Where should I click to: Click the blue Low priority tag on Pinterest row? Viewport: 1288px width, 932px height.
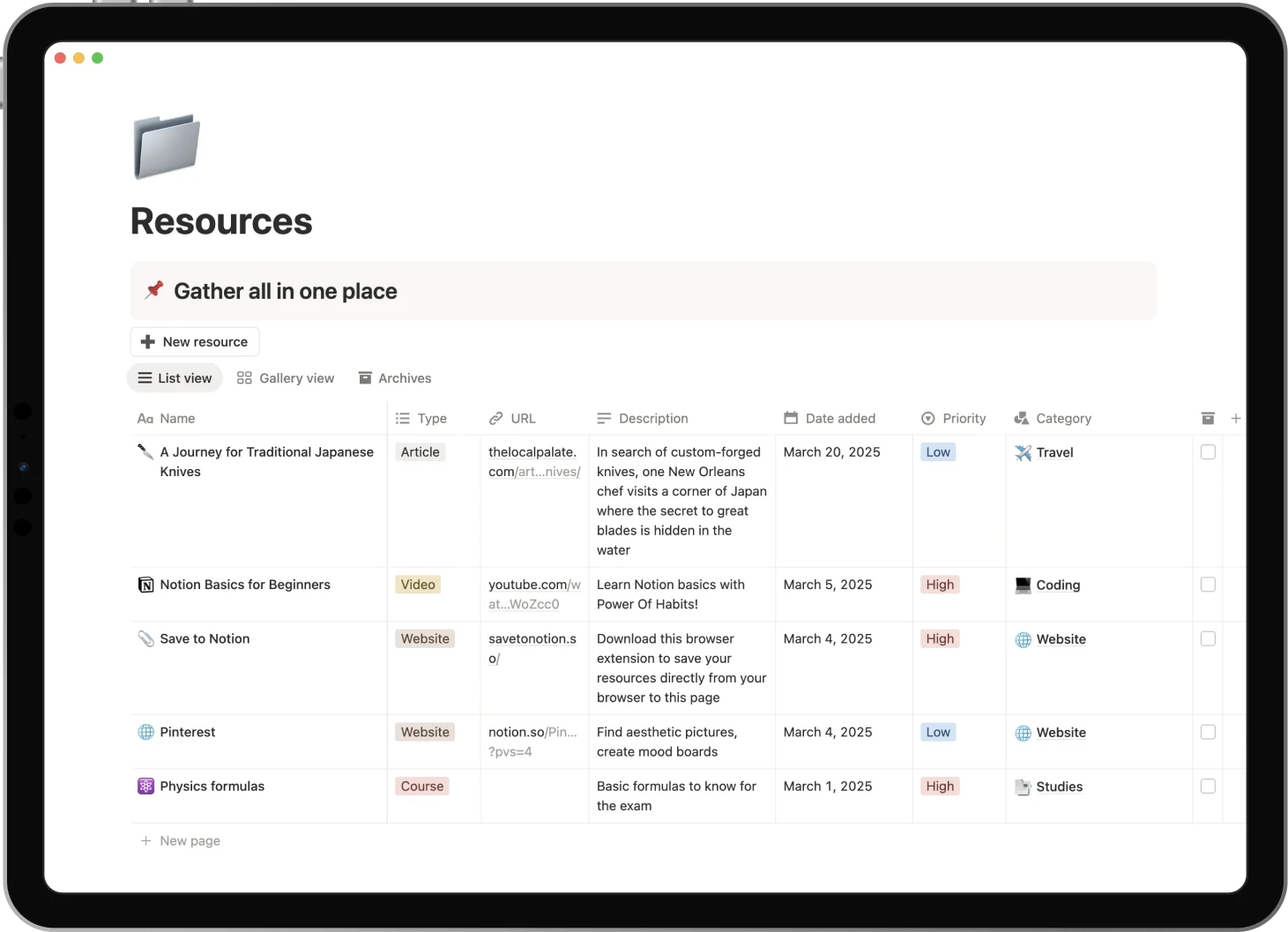point(937,732)
